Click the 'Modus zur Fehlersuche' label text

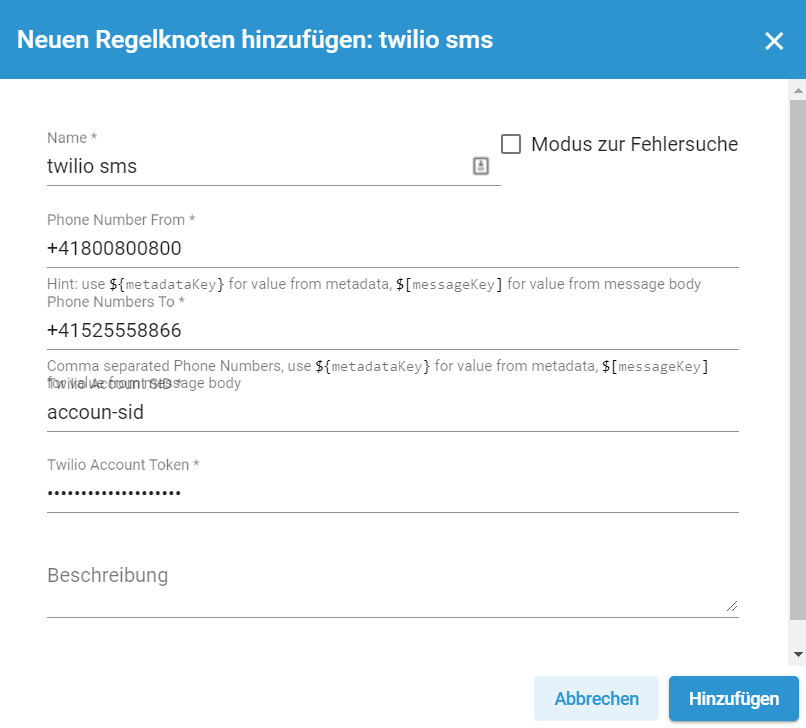634,144
